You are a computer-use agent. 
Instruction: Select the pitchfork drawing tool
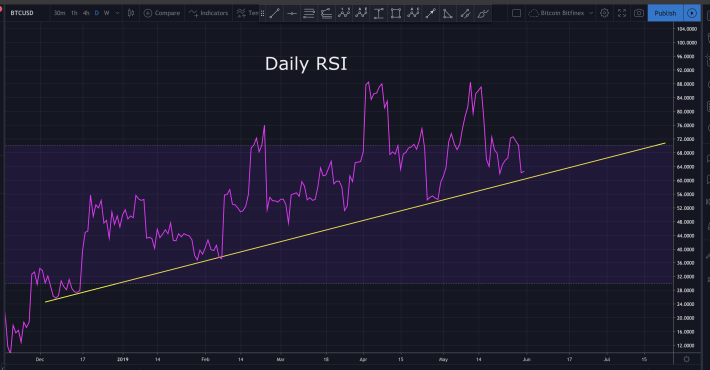click(326, 14)
